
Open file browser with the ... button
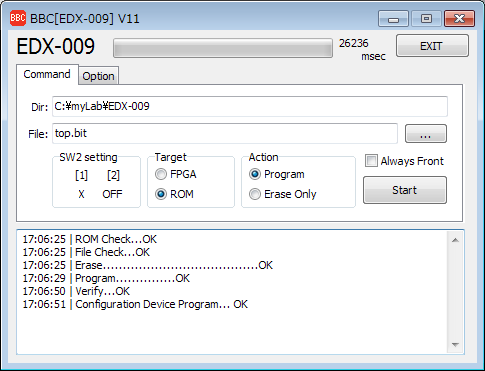tap(426, 134)
